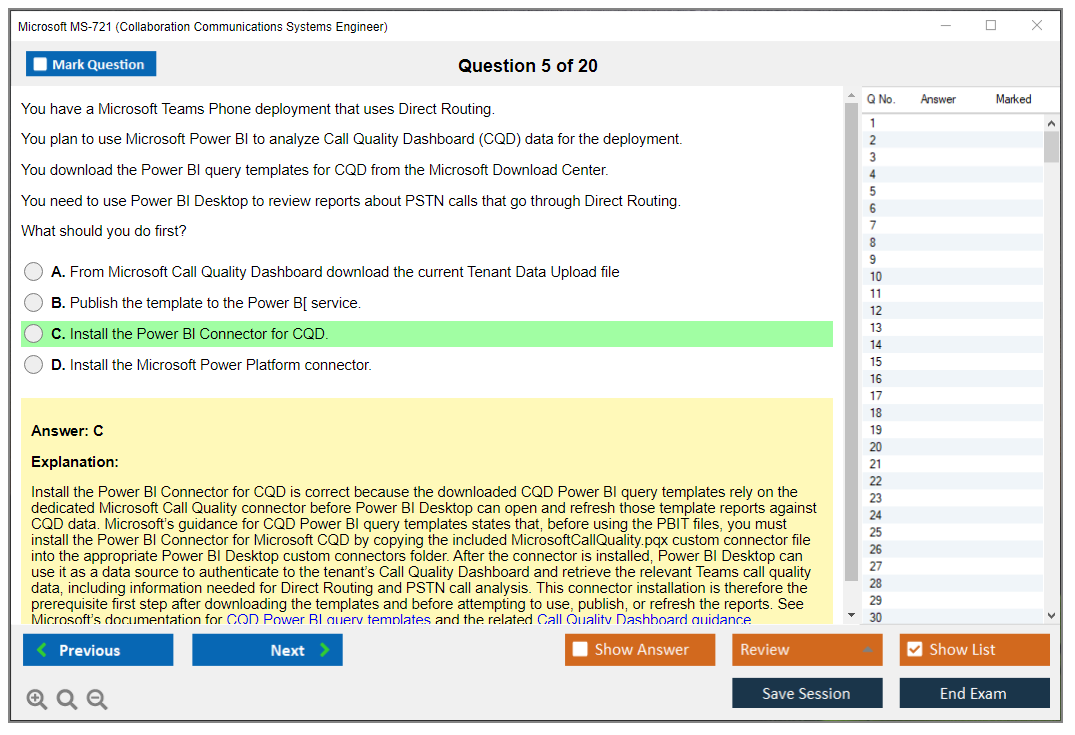
Task: Click the question pane scroll up arrow
Action: [851, 95]
